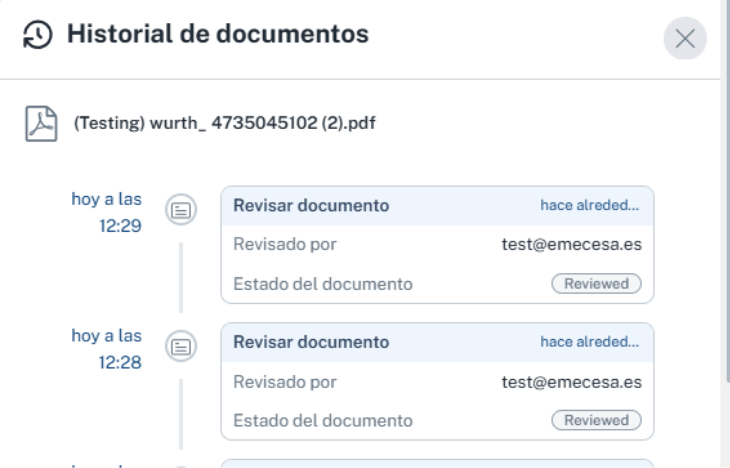The height and width of the screenshot is (468, 730).
Task: Click test@emecesa.es in the 12:28 card
Action: (x=571, y=381)
